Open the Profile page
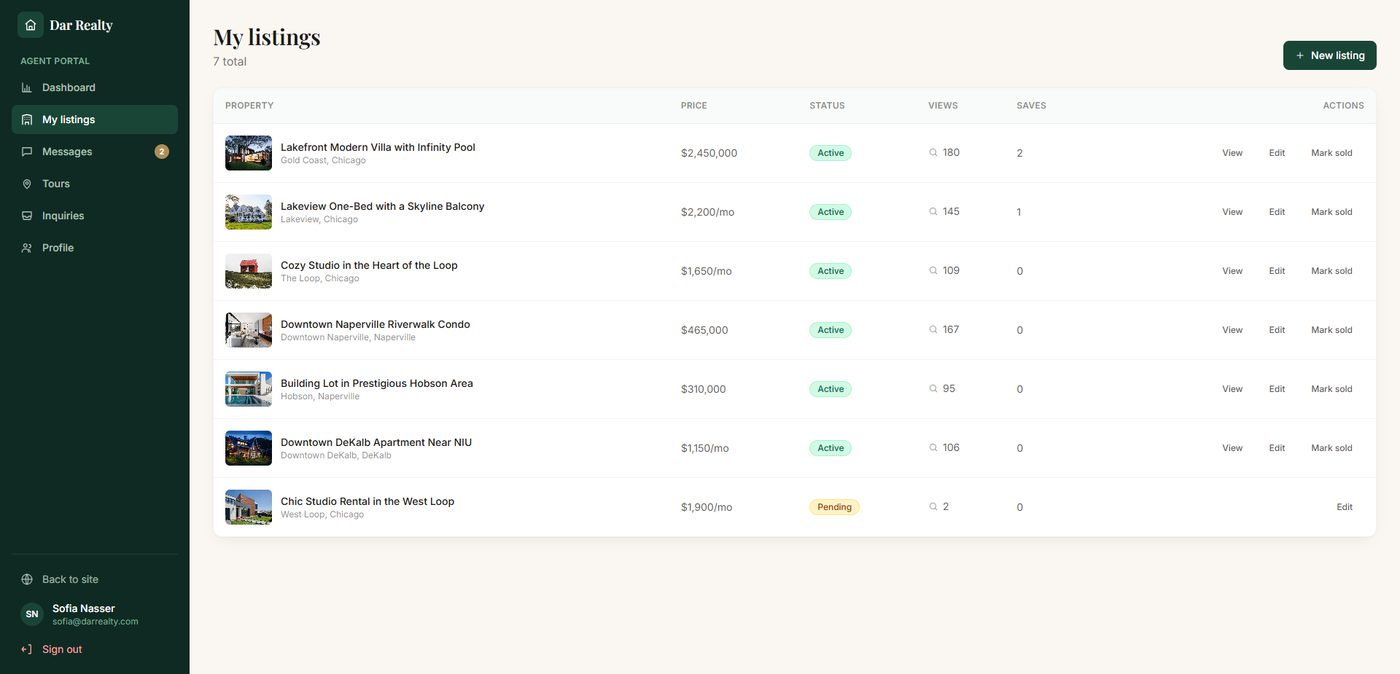Image resolution: width=1400 pixels, height=674 pixels. [x=95, y=248]
